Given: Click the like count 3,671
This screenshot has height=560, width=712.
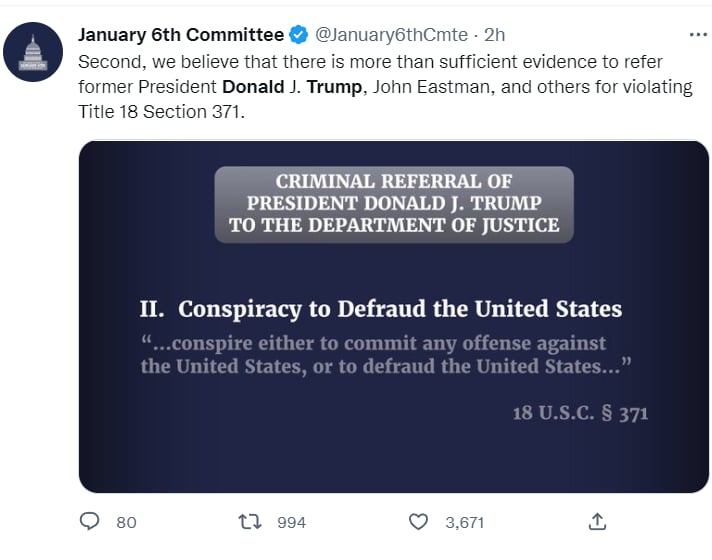Looking at the screenshot, I should (465, 522).
